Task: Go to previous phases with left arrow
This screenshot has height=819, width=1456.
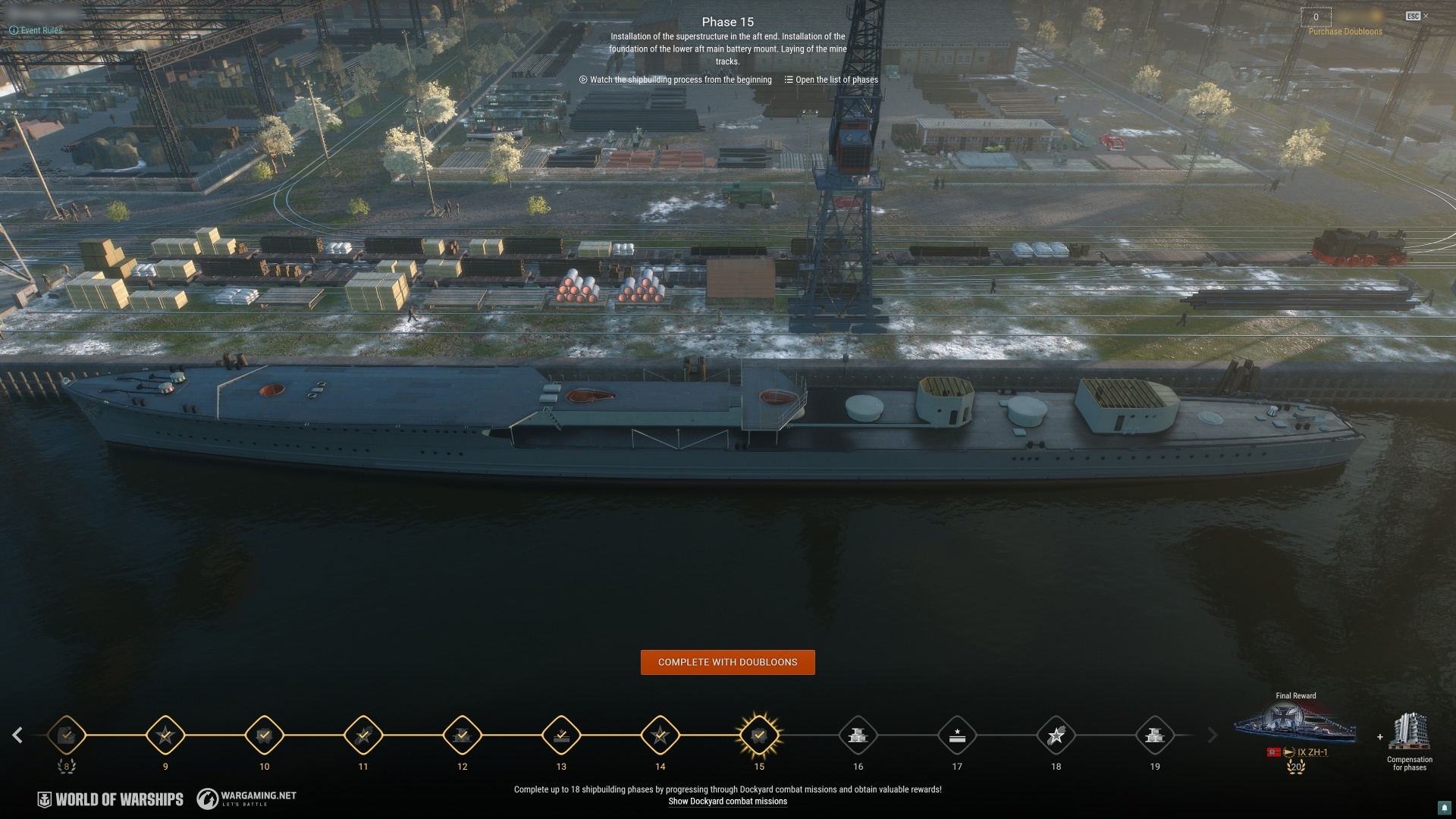Action: [17, 735]
